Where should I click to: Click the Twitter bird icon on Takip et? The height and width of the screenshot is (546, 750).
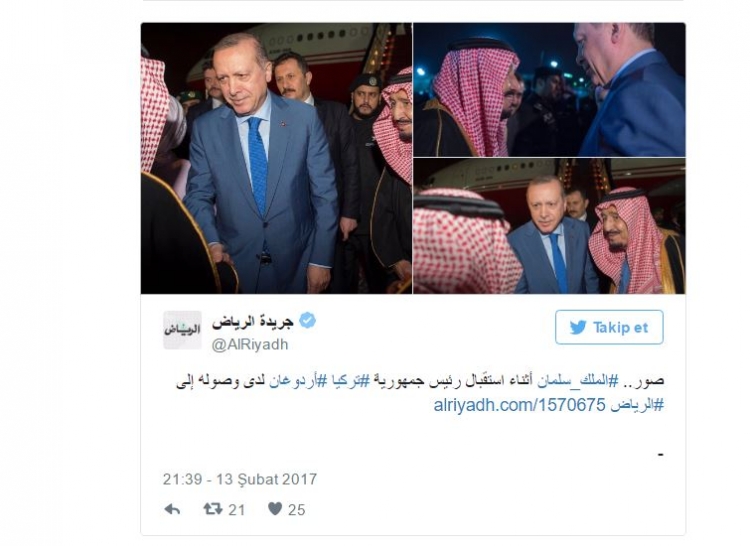pyautogui.click(x=578, y=328)
